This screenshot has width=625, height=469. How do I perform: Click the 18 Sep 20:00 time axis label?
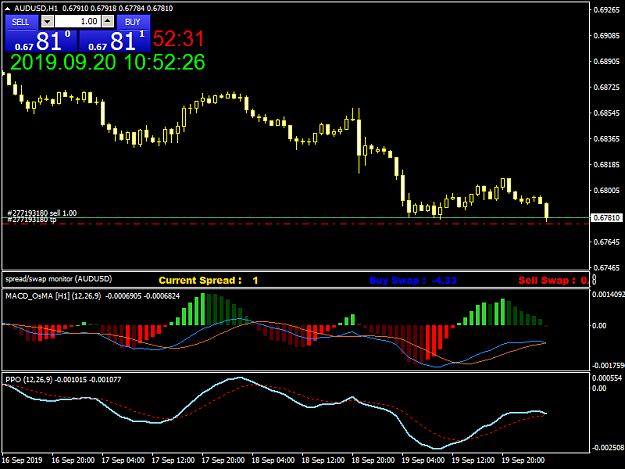(x=373, y=460)
